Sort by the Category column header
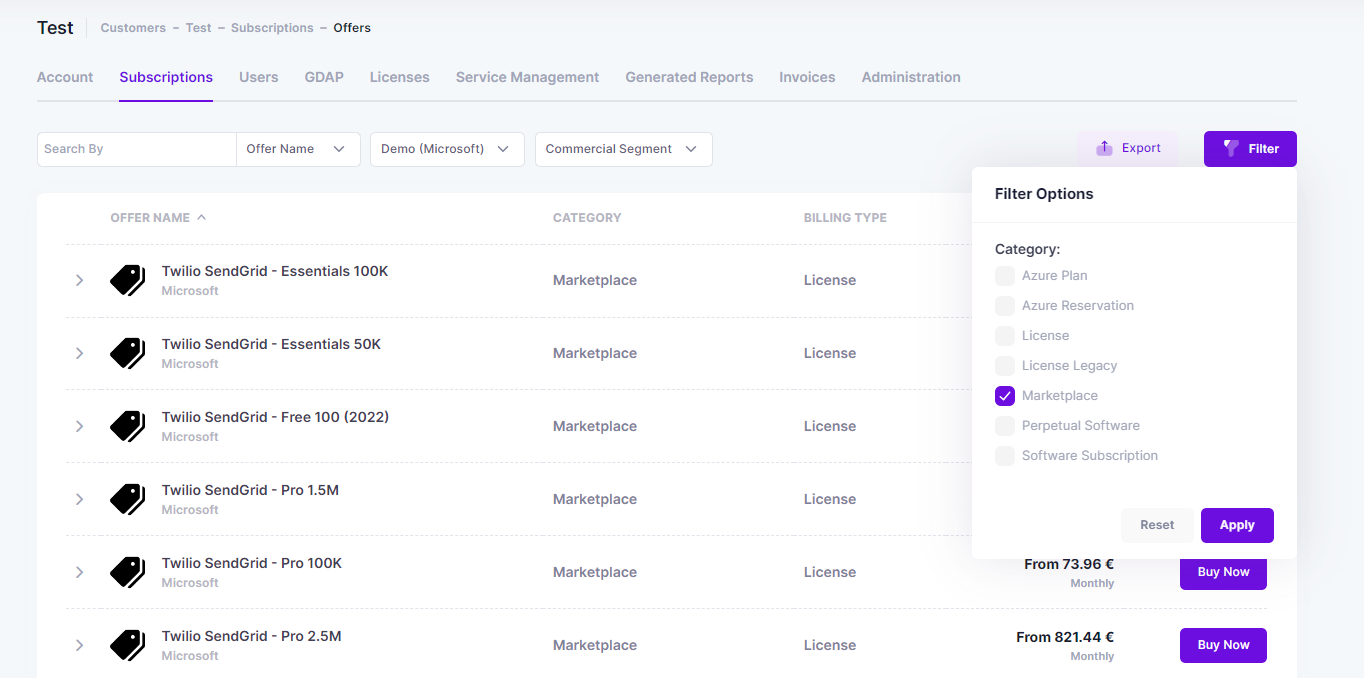This screenshot has height=678, width=1364. coord(587,217)
